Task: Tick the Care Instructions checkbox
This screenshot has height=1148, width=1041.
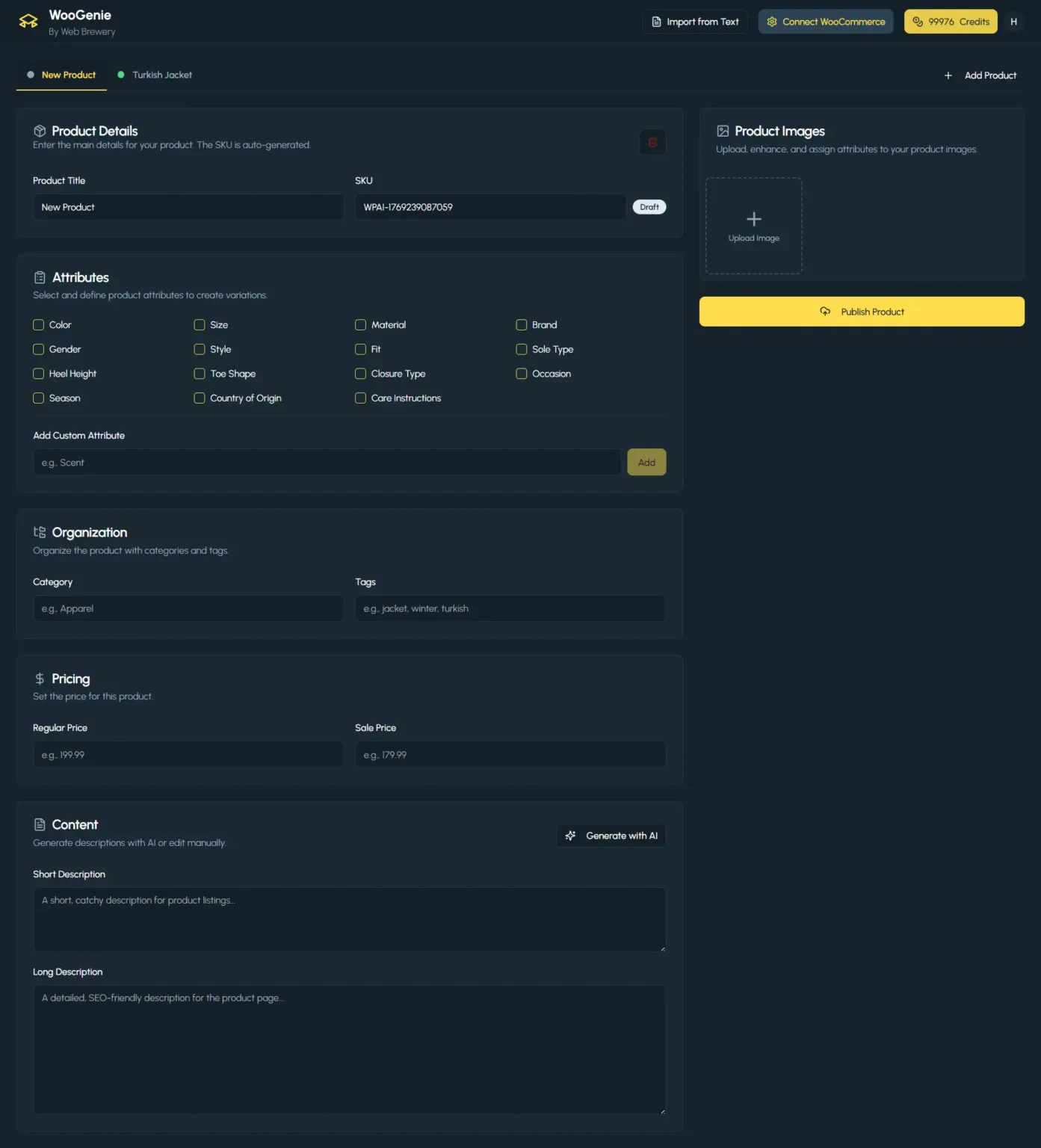Action: pos(360,398)
